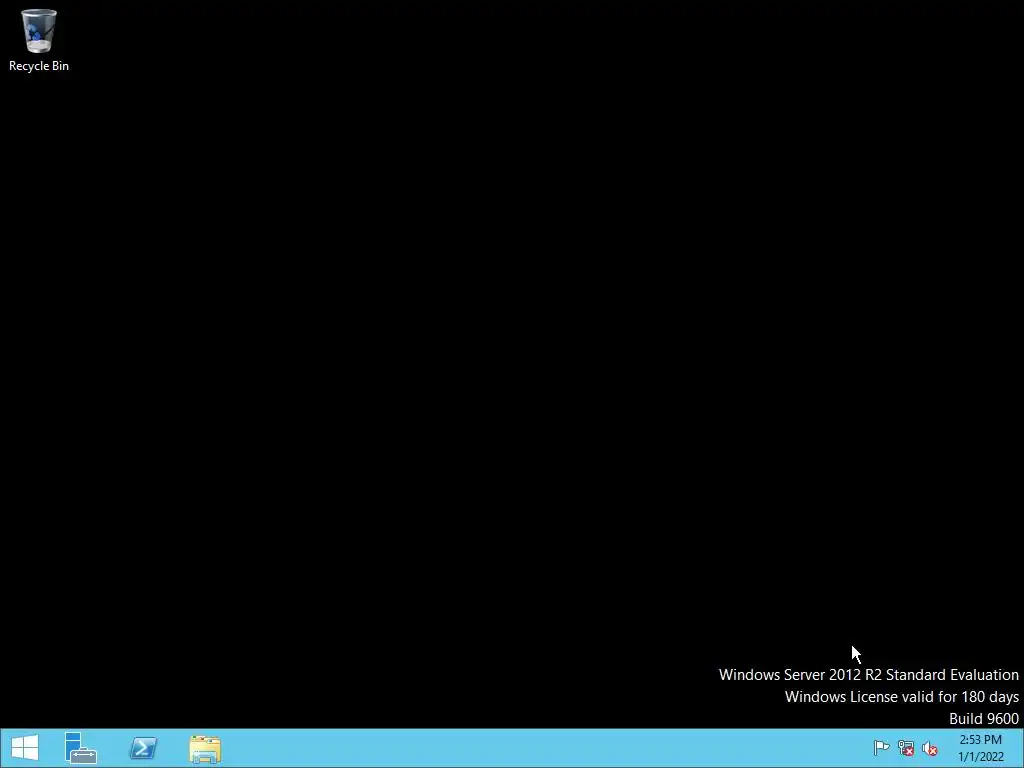Image resolution: width=1024 pixels, height=768 pixels.
Task: Open the Windows Start button
Action: click(25, 748)
